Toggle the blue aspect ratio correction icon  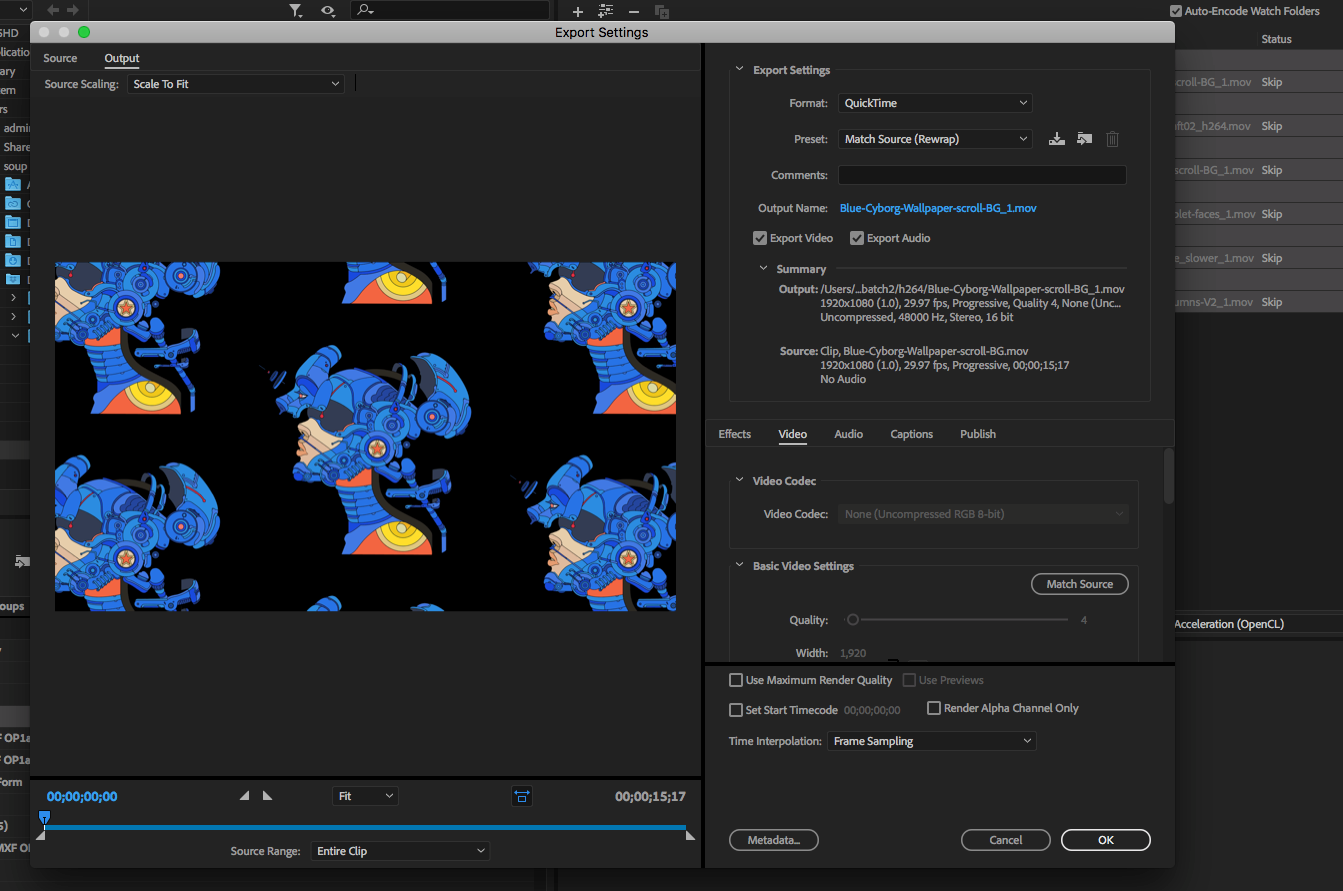tap(522, 796)
